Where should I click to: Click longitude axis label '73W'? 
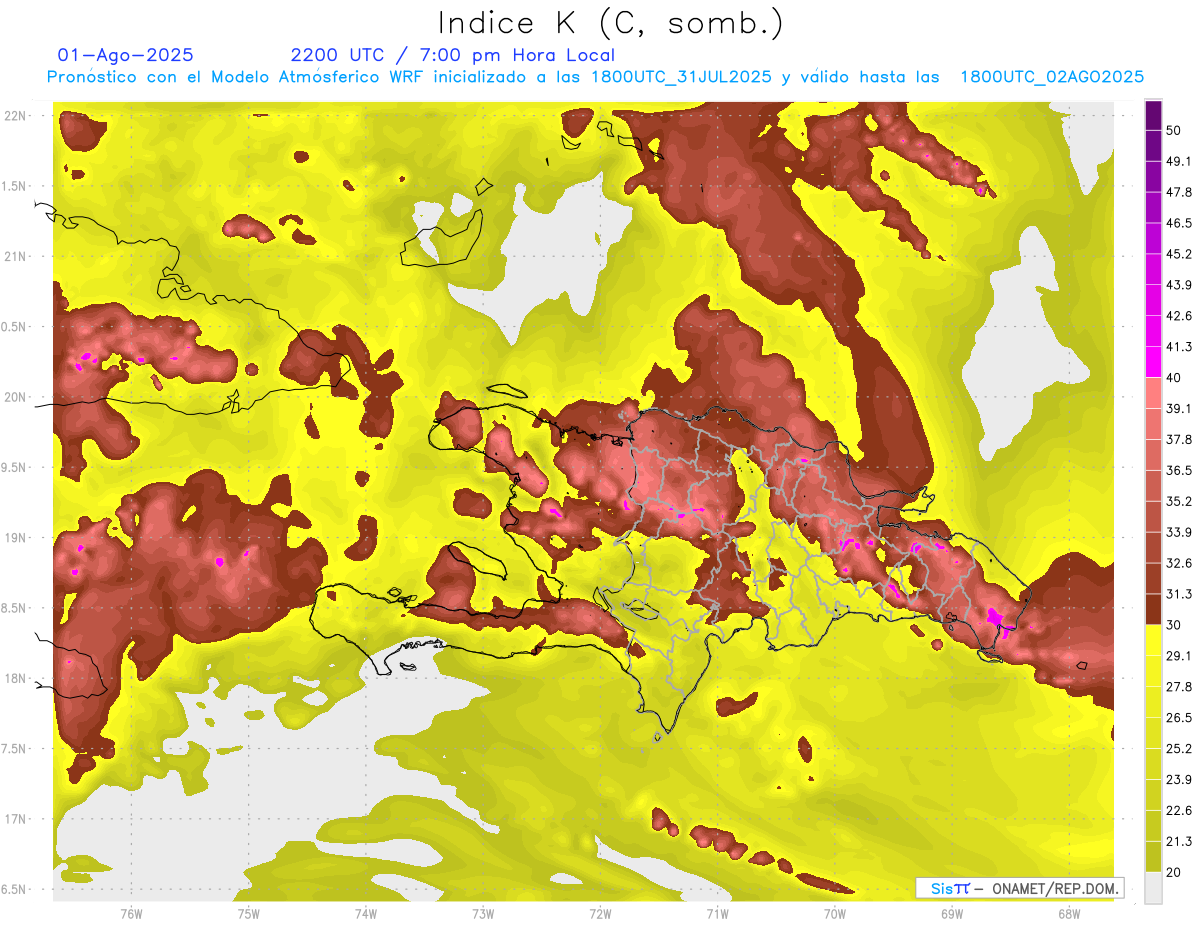click(483, 913)
